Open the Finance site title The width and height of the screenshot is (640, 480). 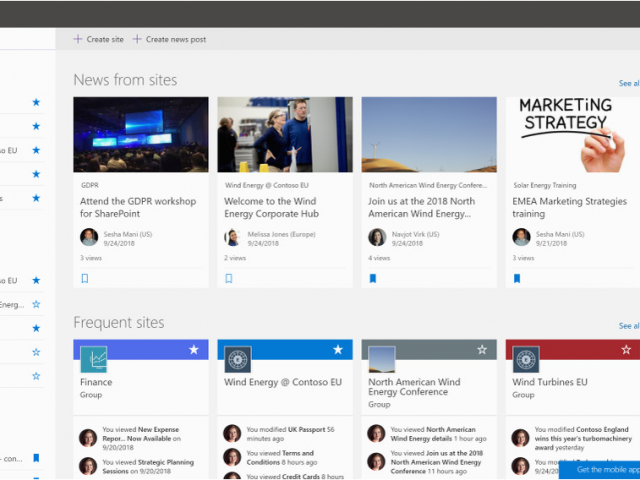coord(96,382)
